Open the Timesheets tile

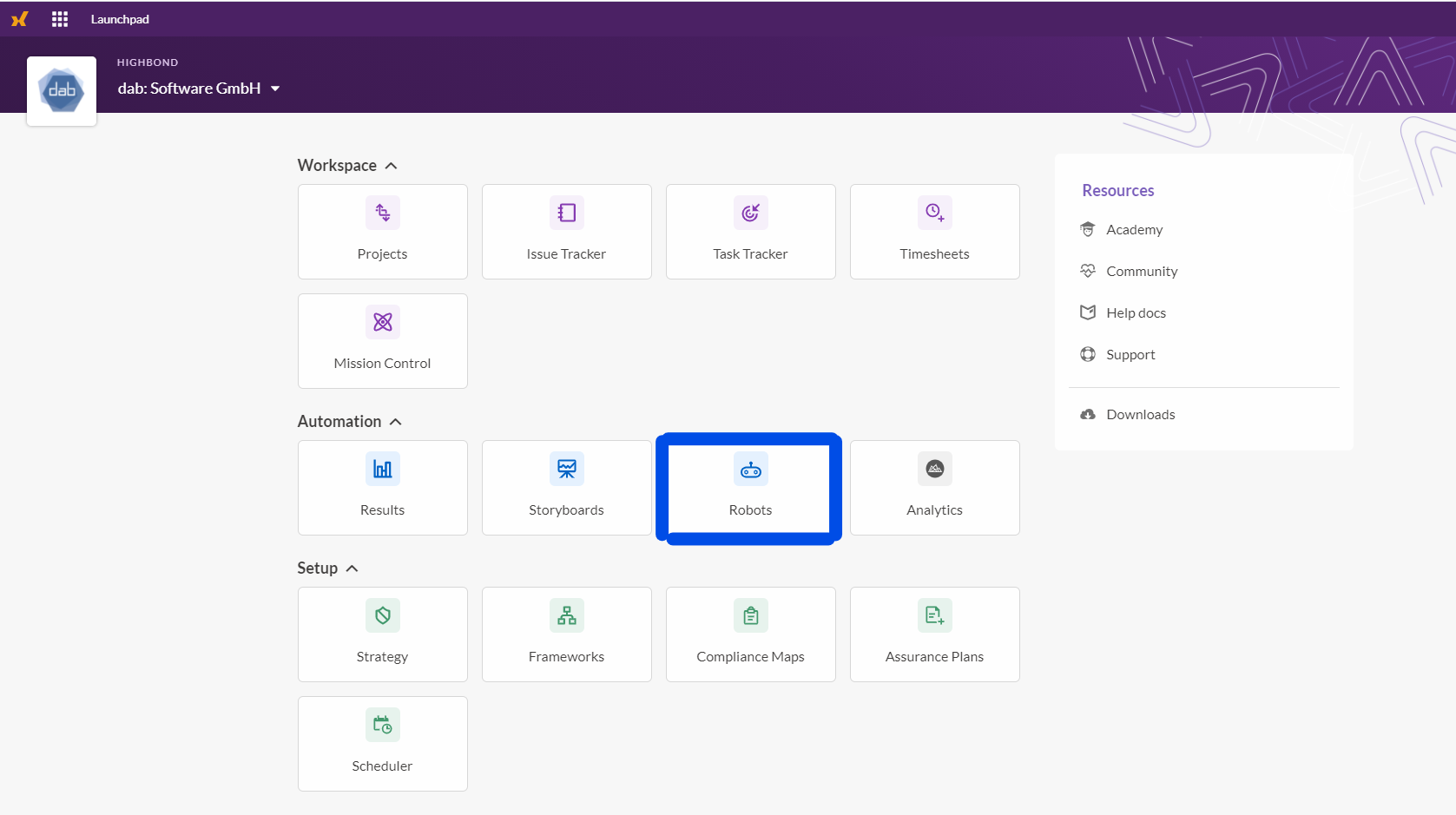coord(934,232)
